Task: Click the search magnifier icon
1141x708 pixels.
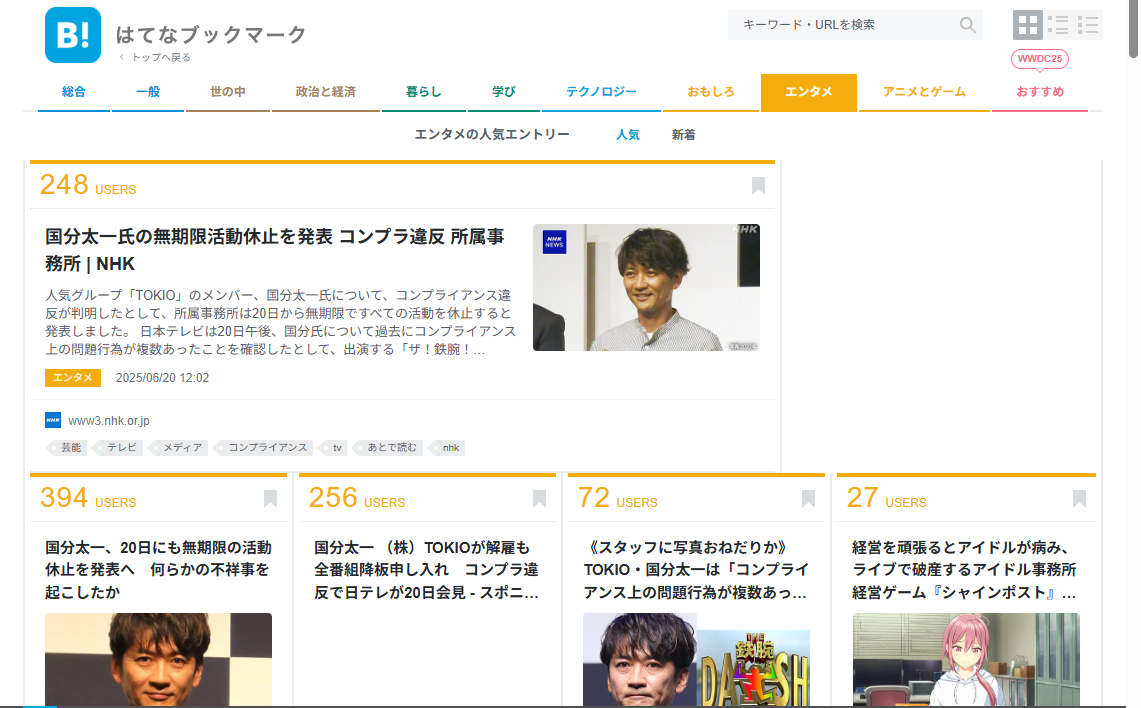Action: point(967,25)
